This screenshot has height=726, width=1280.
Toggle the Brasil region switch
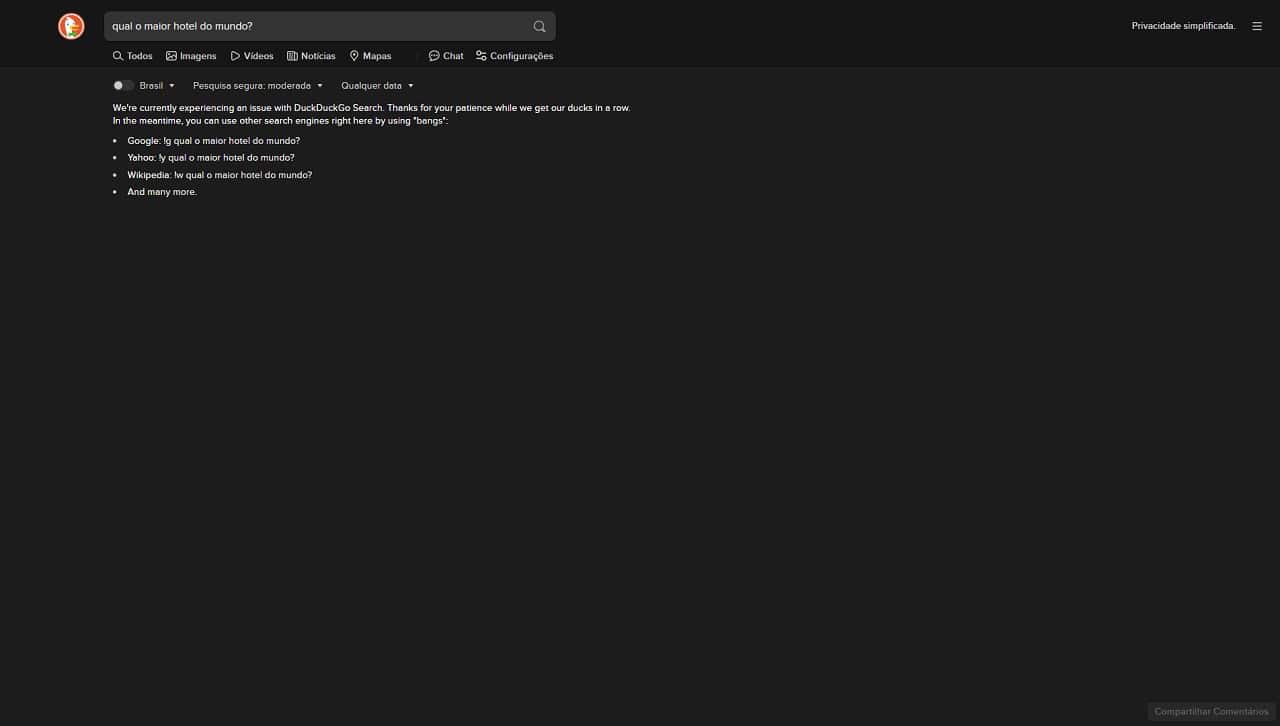pyautogui.click(x=123, y=86)
